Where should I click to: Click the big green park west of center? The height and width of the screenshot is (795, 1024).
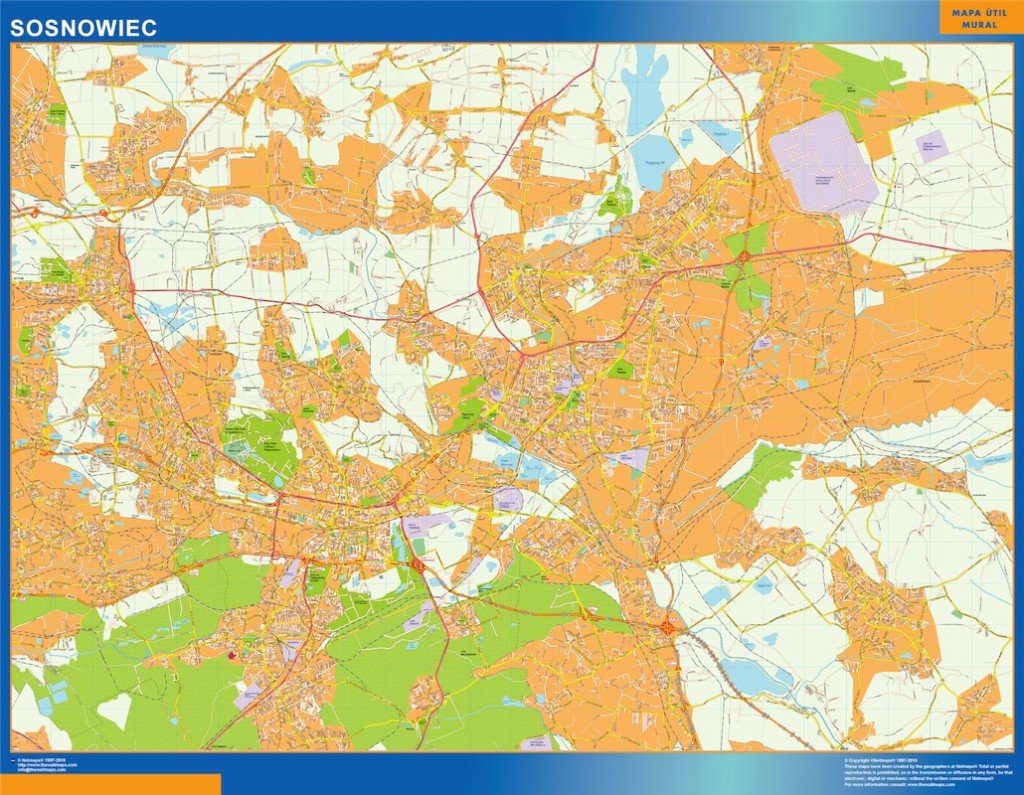click(260, 442)
